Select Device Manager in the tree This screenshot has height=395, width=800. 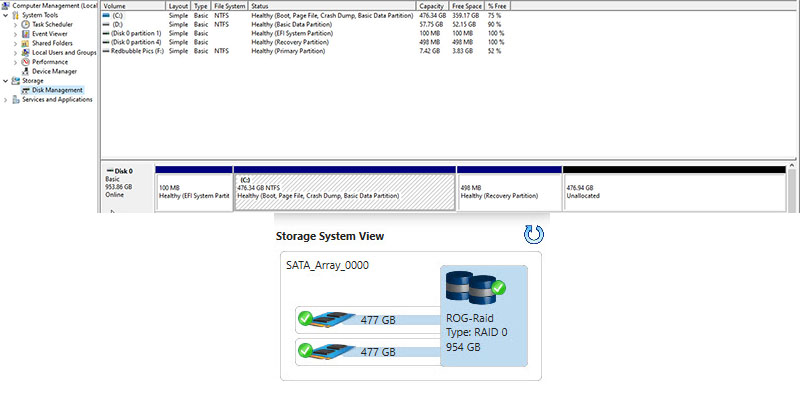tap(55, 71)
